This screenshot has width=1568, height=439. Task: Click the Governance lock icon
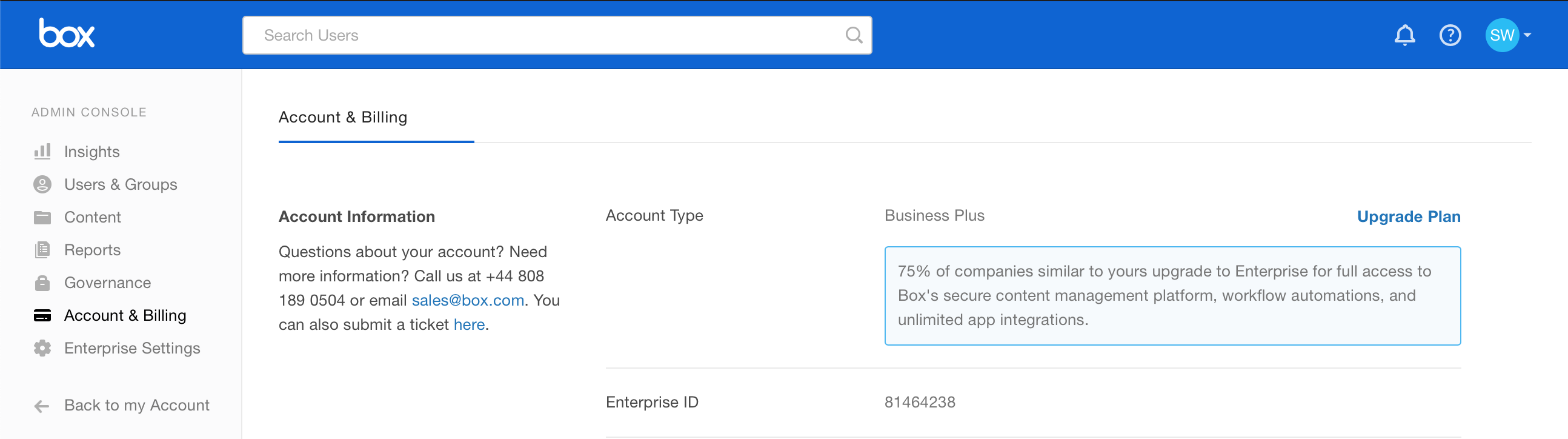42,283
